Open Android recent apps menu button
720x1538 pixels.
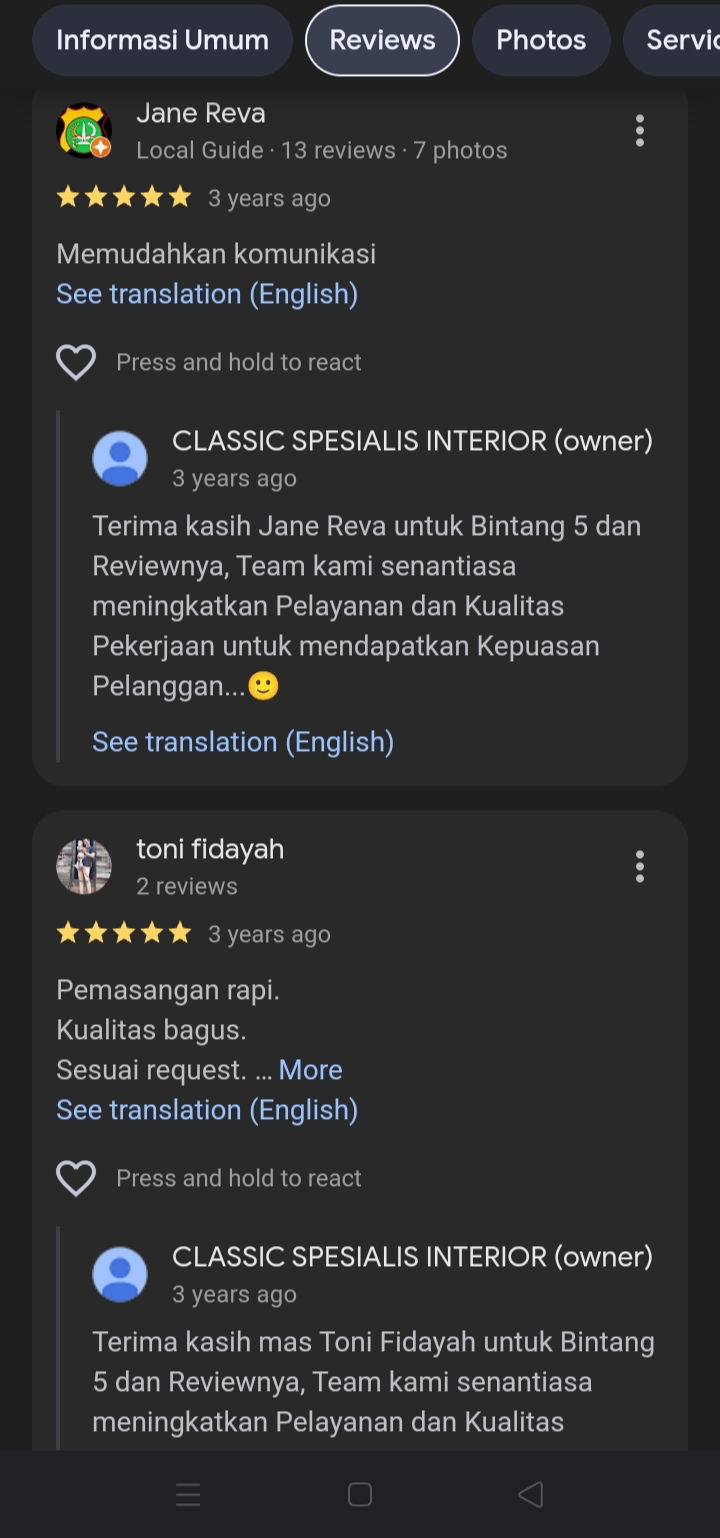point(188,1494)
